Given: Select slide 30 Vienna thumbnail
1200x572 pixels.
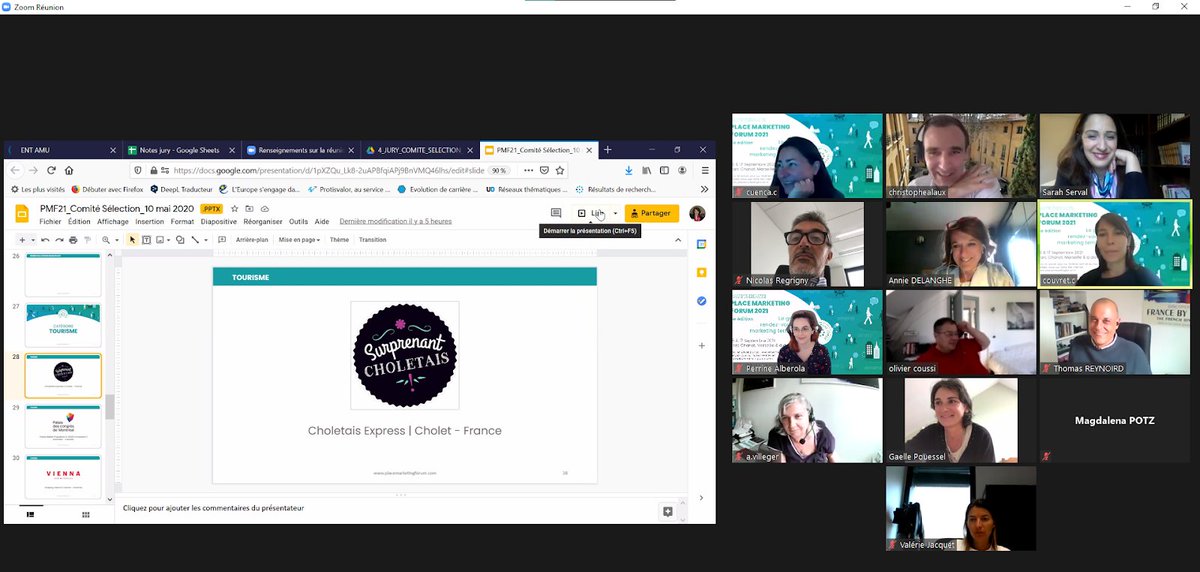Looking at the screenshot, I should tap(63, 475).
